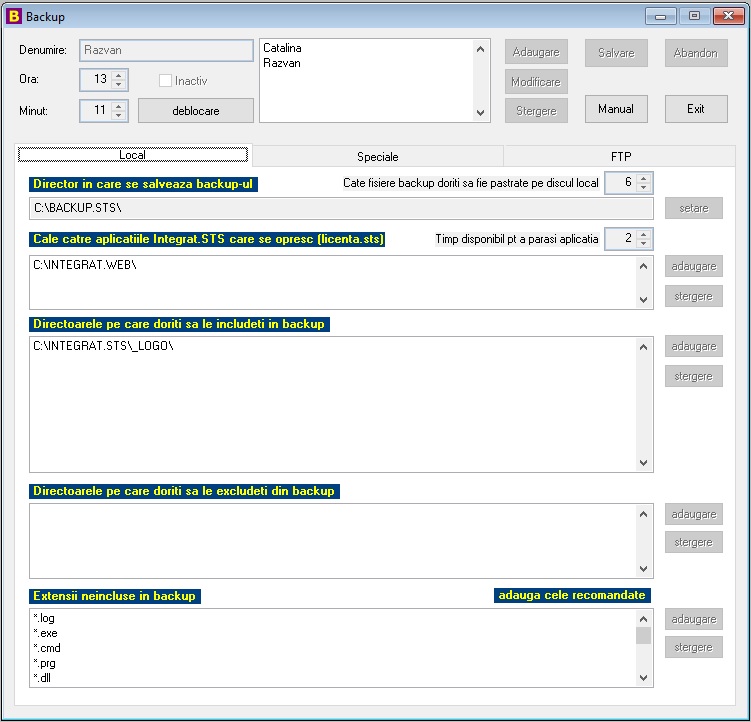Select Catalina in the backup list

coord(282,48)
